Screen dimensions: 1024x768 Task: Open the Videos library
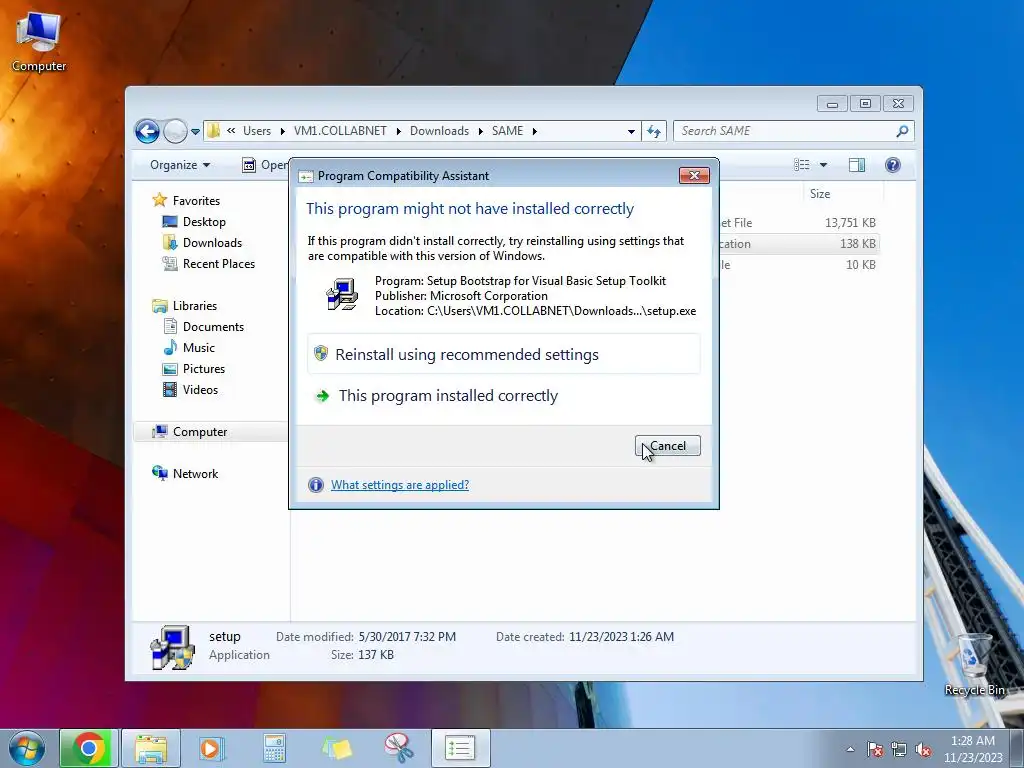[200, 390]
